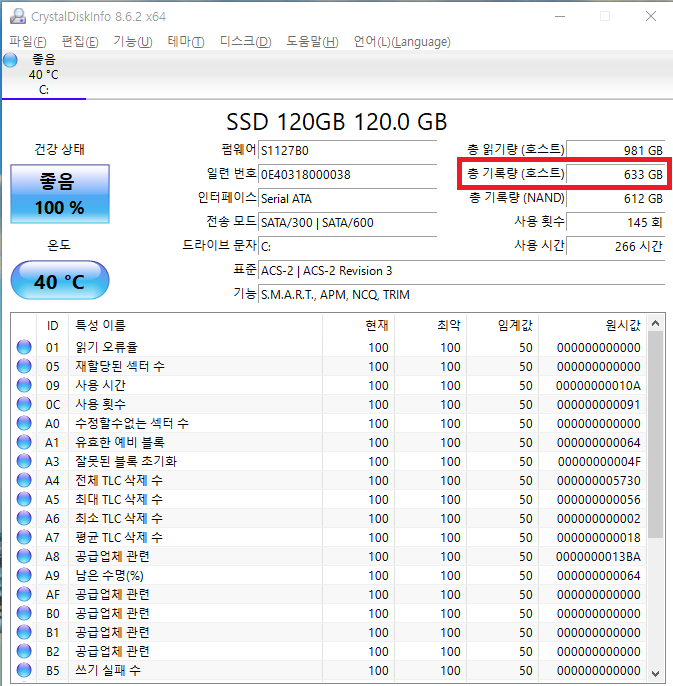Click the disk C: health status orb

pyautogui.click(x=10, y=60)
